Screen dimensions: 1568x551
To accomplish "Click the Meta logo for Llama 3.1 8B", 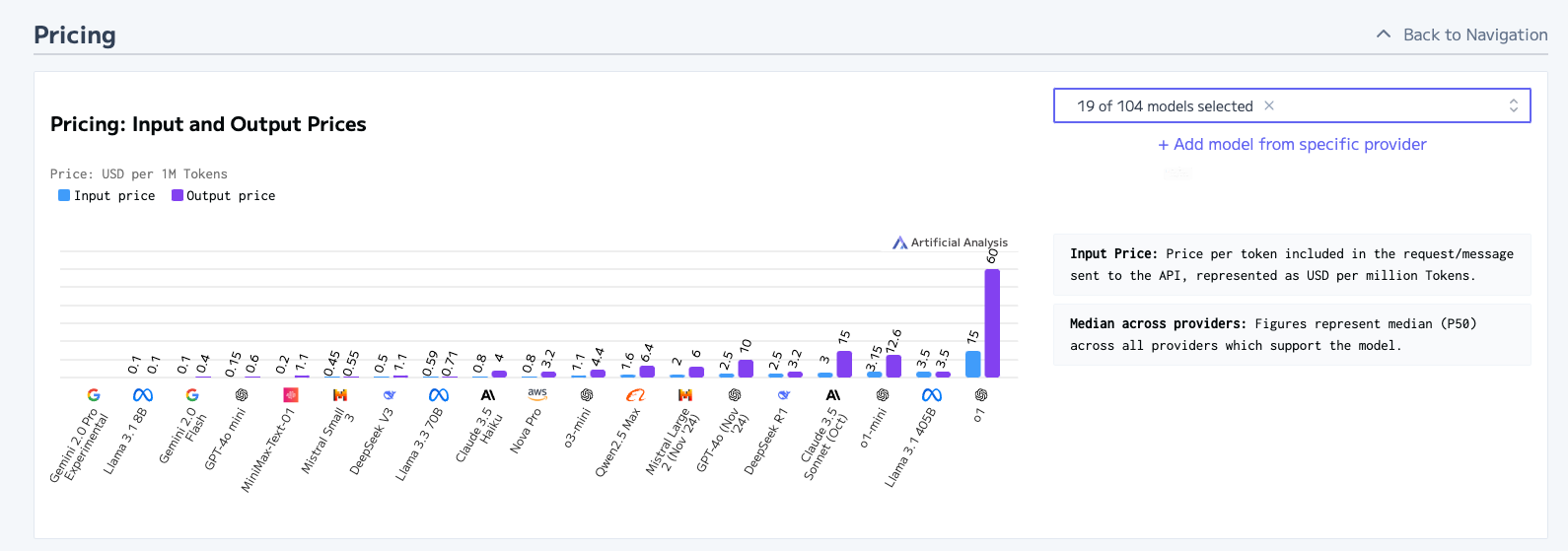I will point(143,395).
